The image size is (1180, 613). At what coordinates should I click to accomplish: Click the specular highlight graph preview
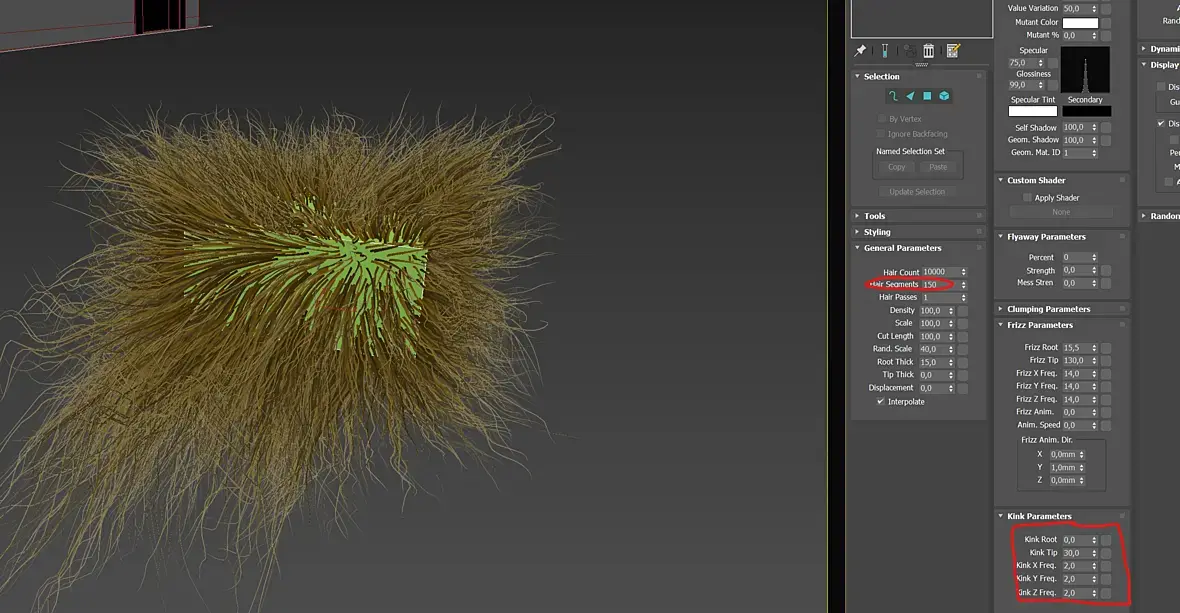coord(1085,69)
